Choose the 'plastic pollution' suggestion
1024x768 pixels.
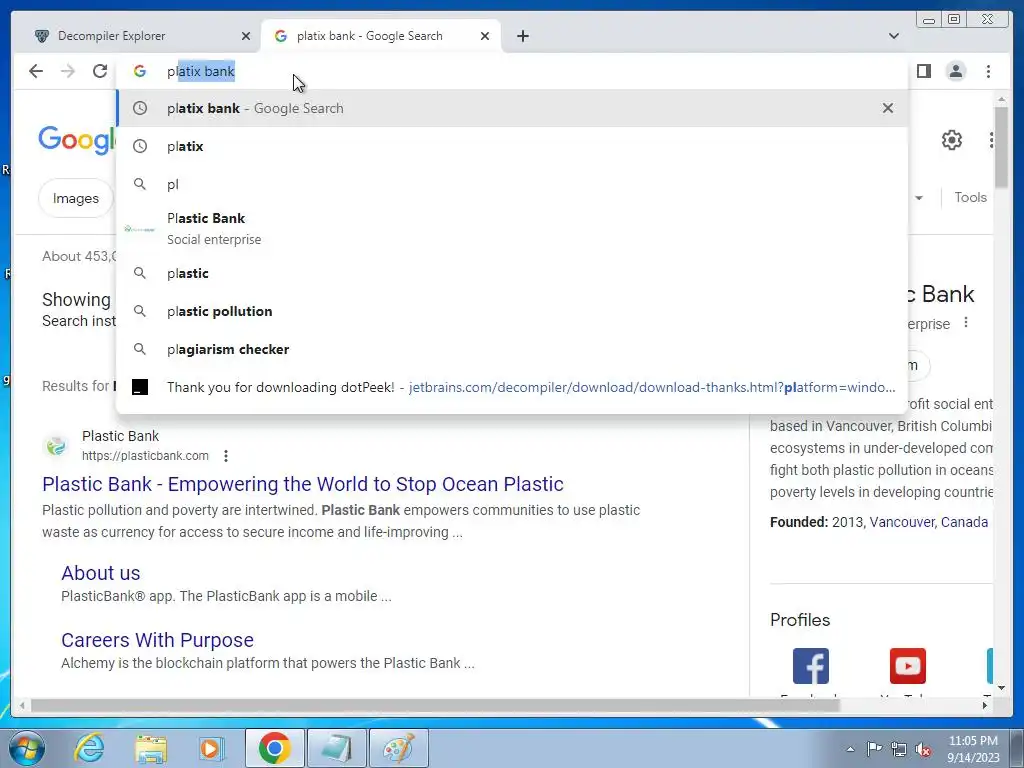(x=511, y=311)
